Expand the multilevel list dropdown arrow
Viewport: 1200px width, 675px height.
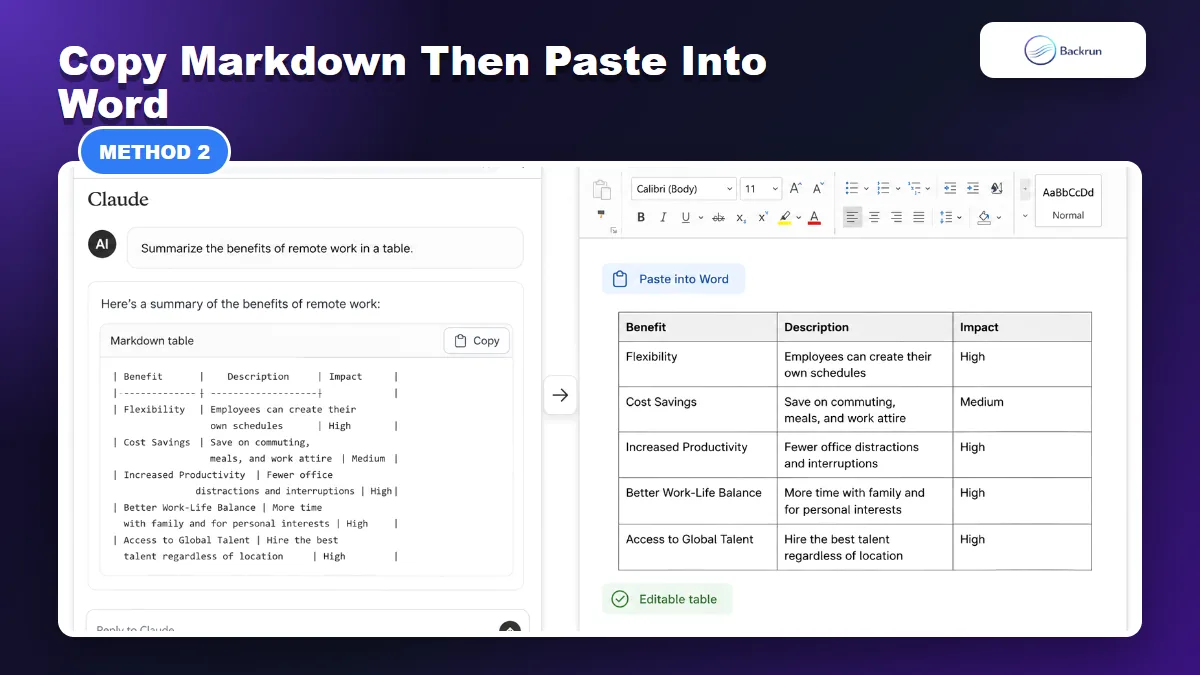(x=928, y=188)
